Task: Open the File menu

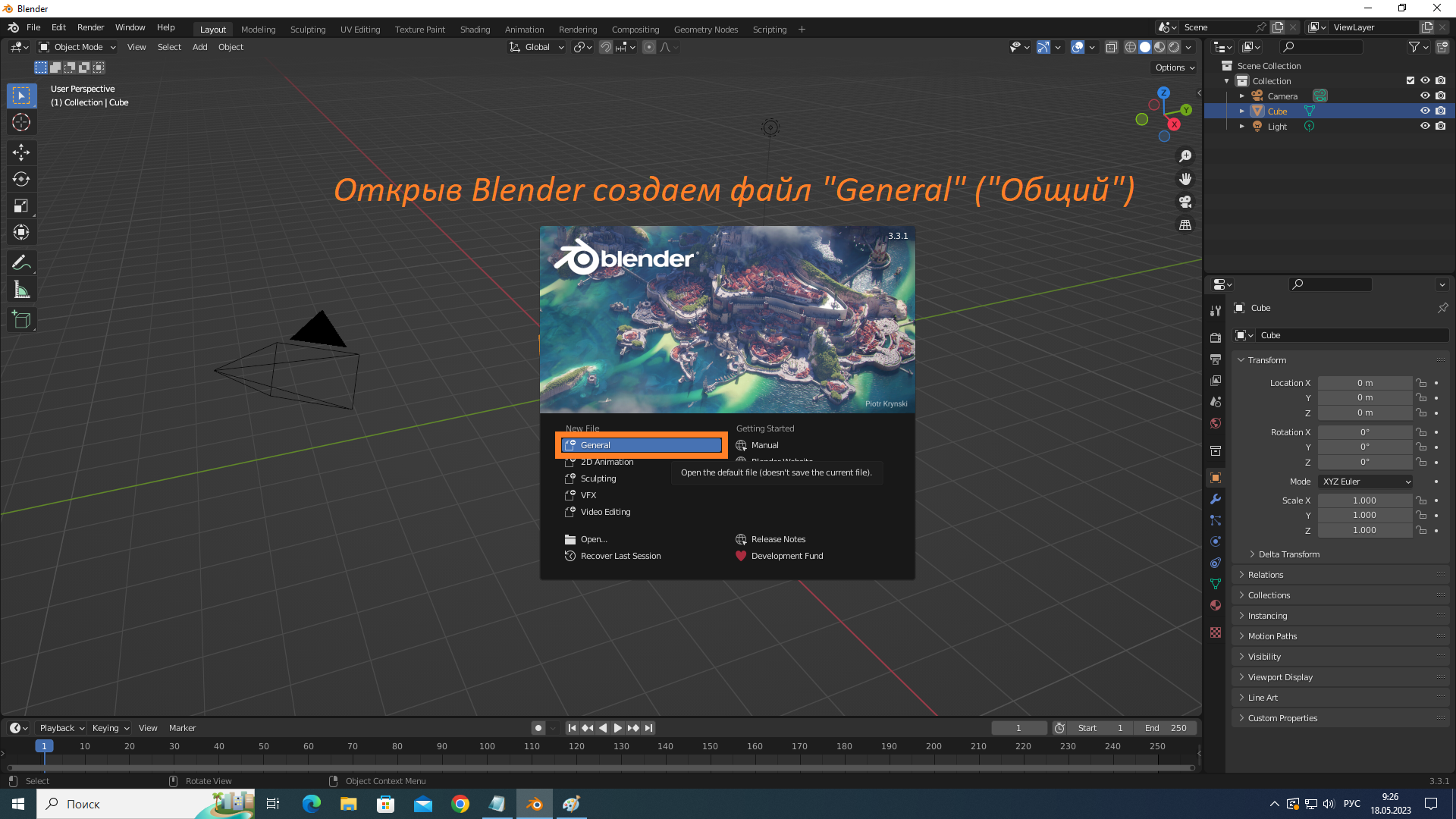Action: (33, 27)
